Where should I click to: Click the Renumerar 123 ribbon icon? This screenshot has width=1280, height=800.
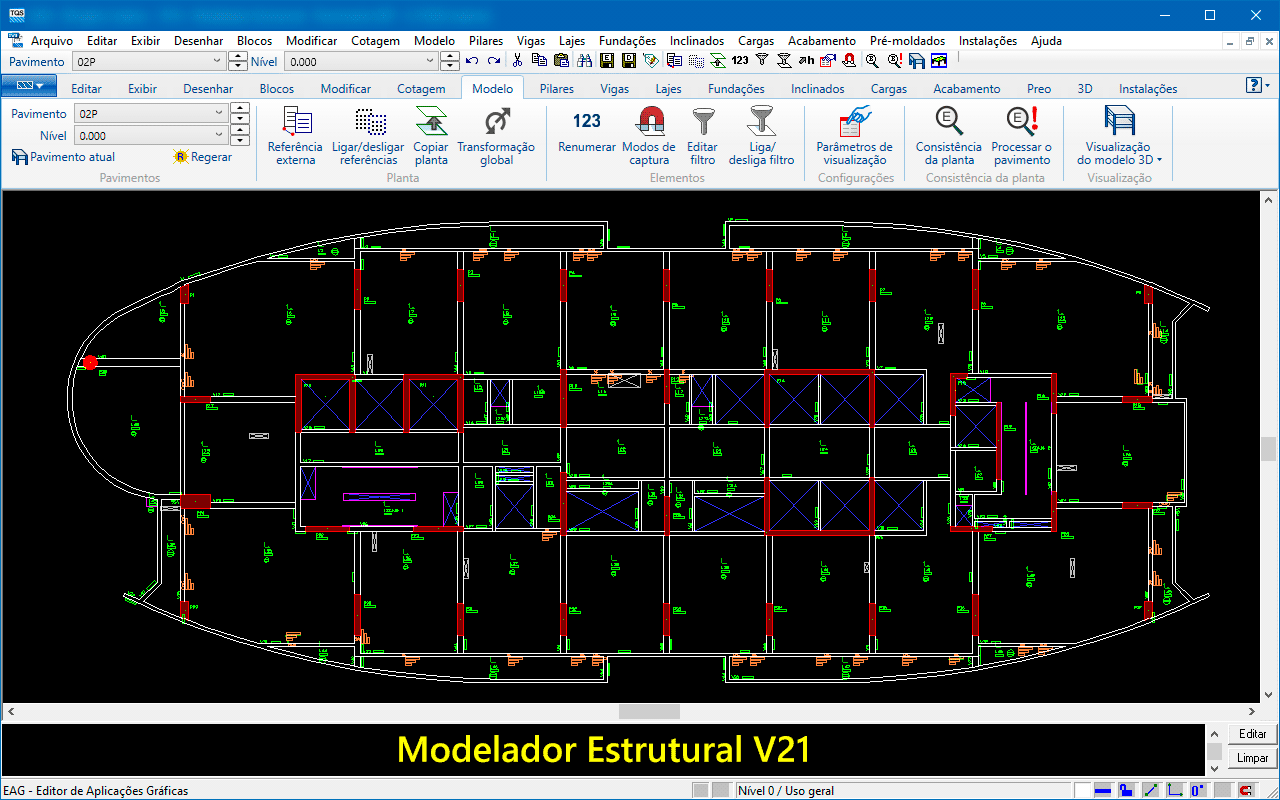pos(587,135)
